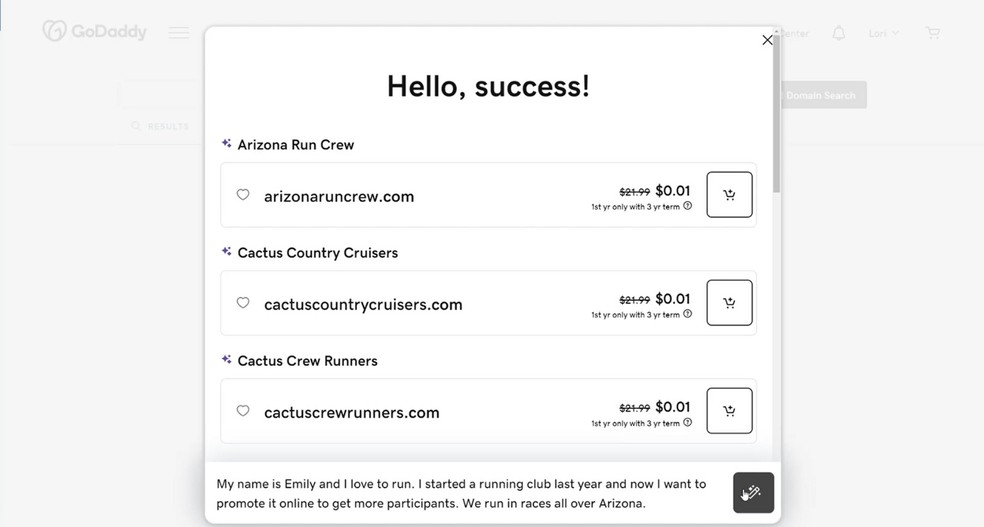Viewport: 984px width, 527px height.
Task: Select the arizonaruncrew.com domain name
Action: (x=339, y=196)
